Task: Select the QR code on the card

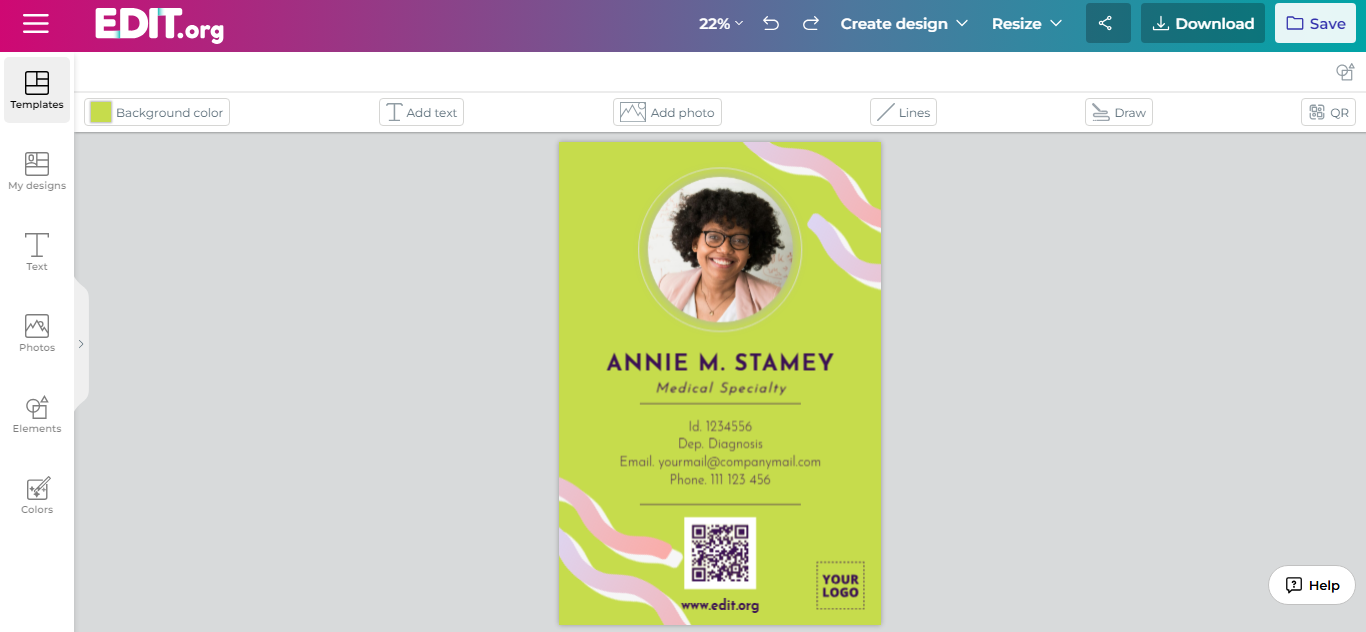Action: [720, 553]
